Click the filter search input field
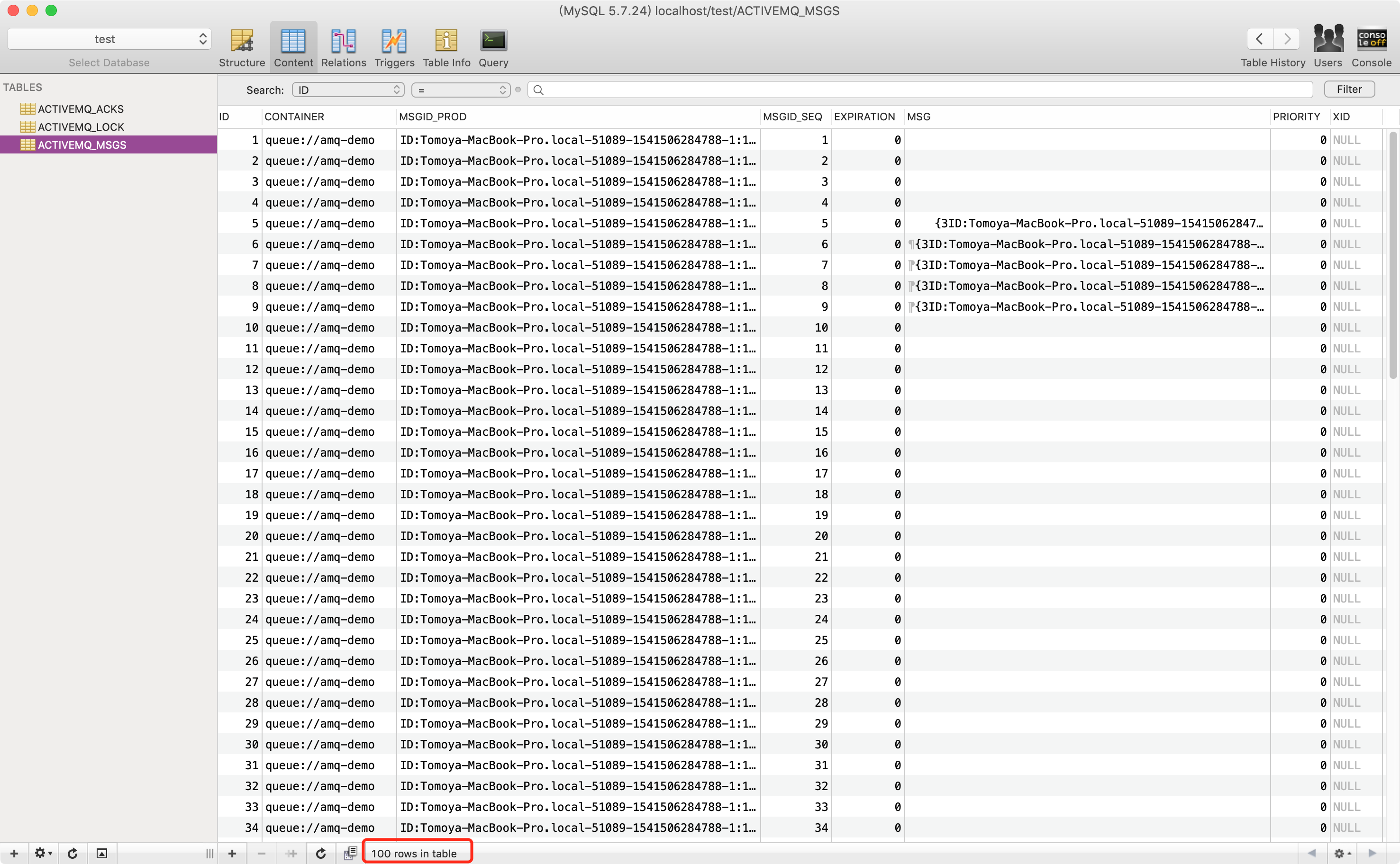The image size is (1400, 864). [920, 90]
